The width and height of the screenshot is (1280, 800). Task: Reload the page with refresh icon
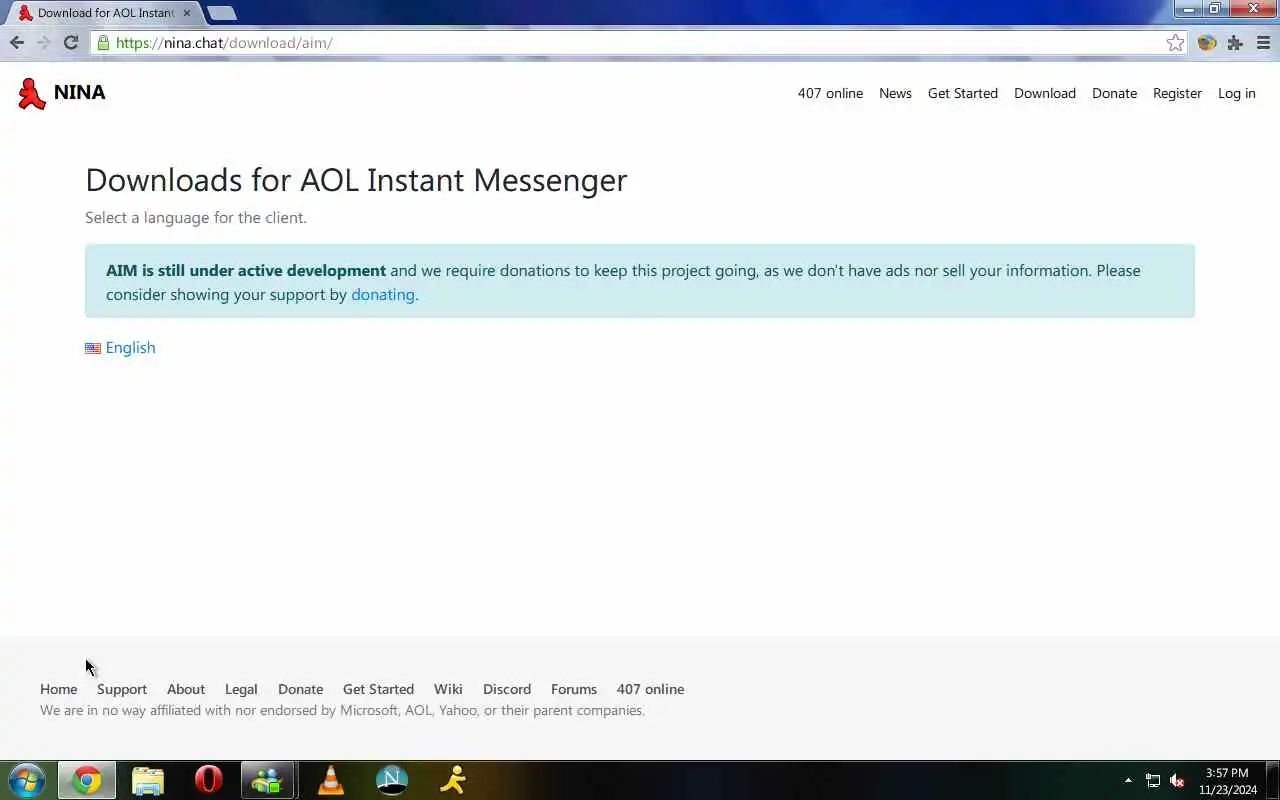(x=71, y=42)
